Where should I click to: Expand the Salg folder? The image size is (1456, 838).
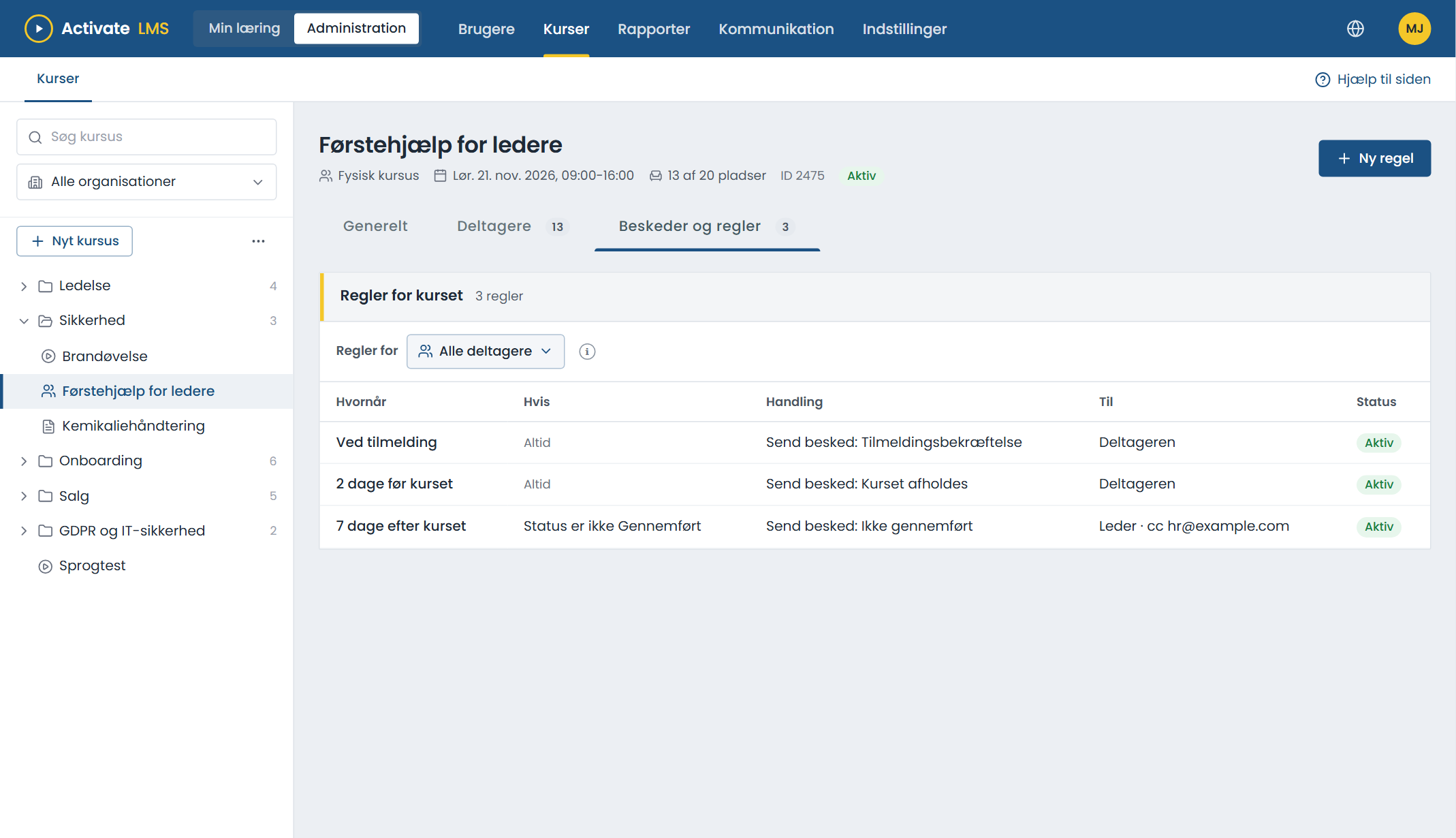(x=24, y=496)
